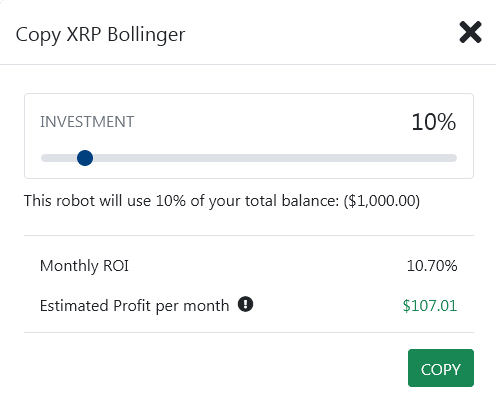Image resolution: width=496 pixels, height=410 pixels.
Task: Click the slider track at its midpoint
Action: 249,158
